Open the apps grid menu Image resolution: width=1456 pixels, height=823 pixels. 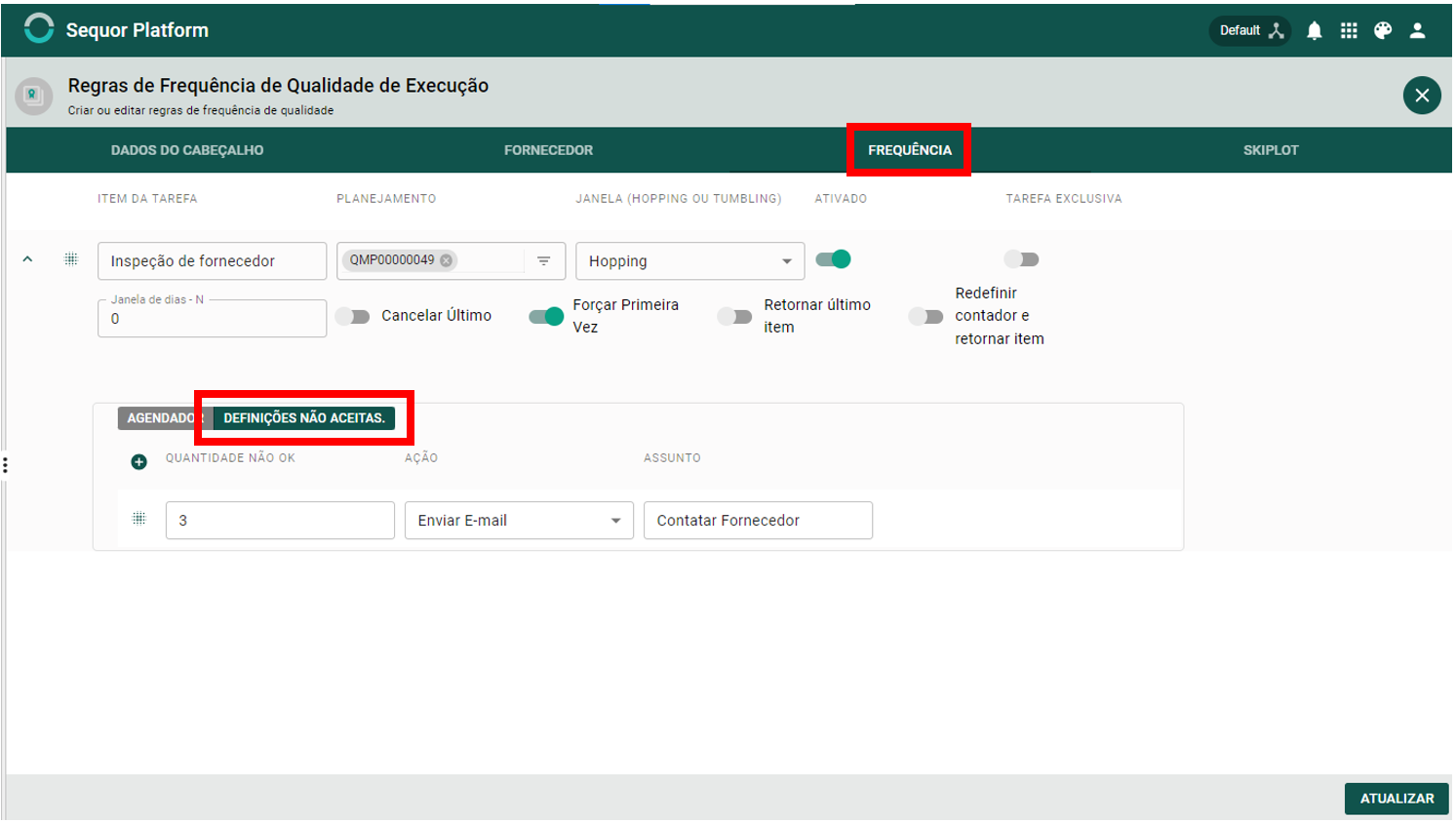click(1349, 30)
